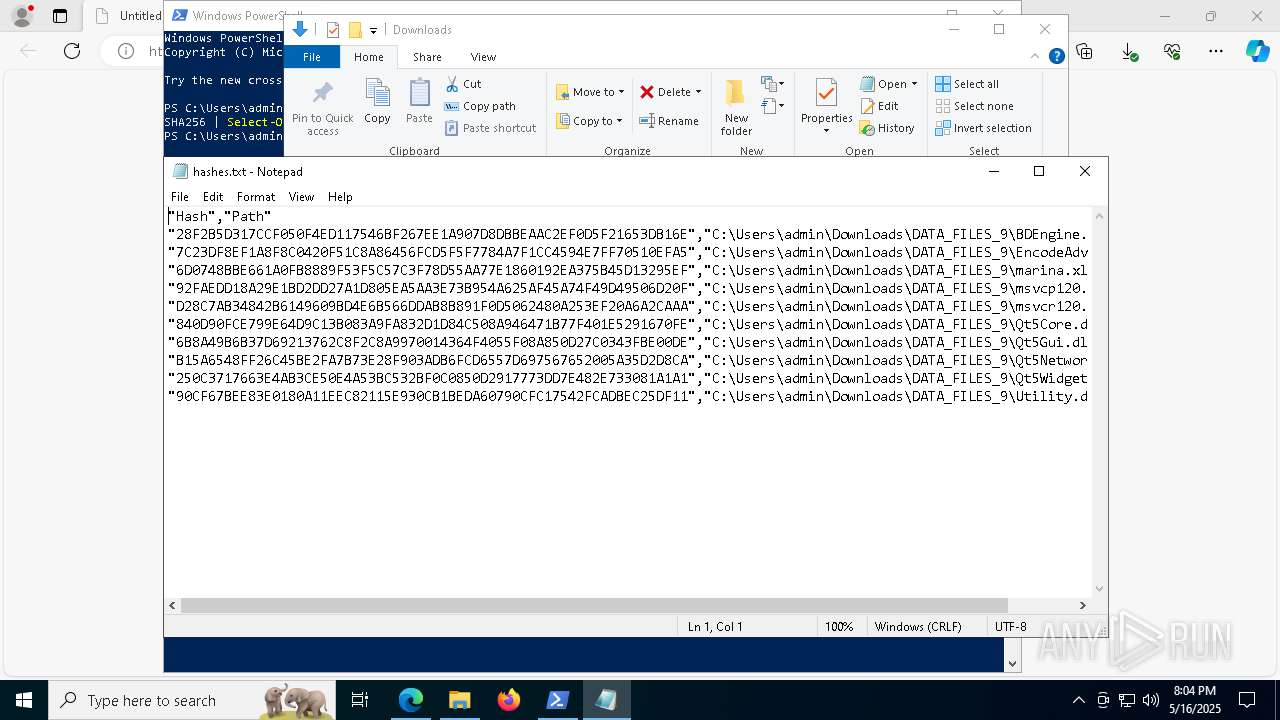Click the Windows Start button
The image size is (1280, 720).
tap(24, 700)
